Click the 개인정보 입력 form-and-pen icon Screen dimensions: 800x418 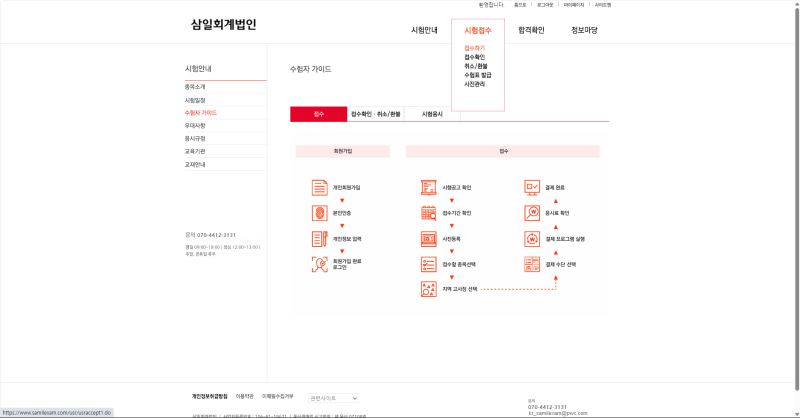point(320,239)
